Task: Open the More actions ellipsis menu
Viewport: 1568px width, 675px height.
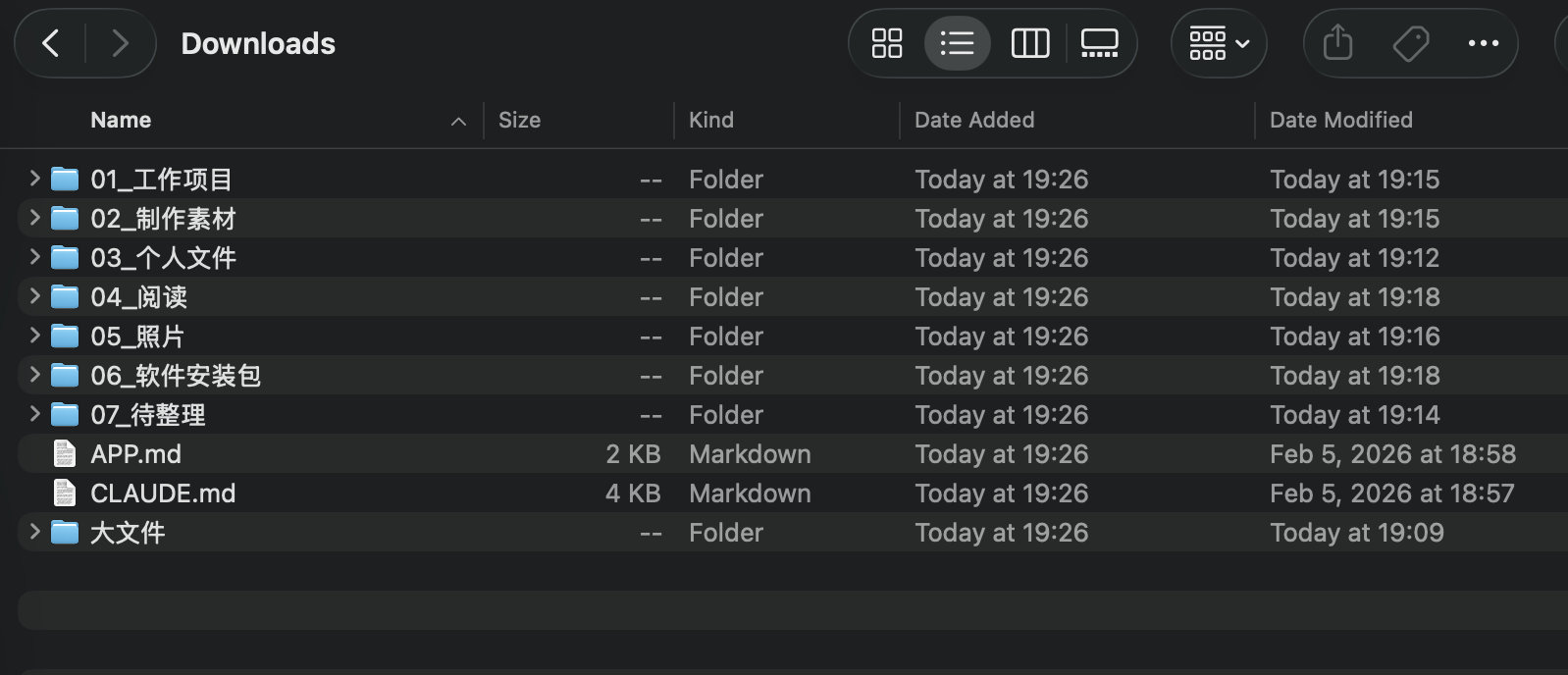Action: (x=1483, y=43)
